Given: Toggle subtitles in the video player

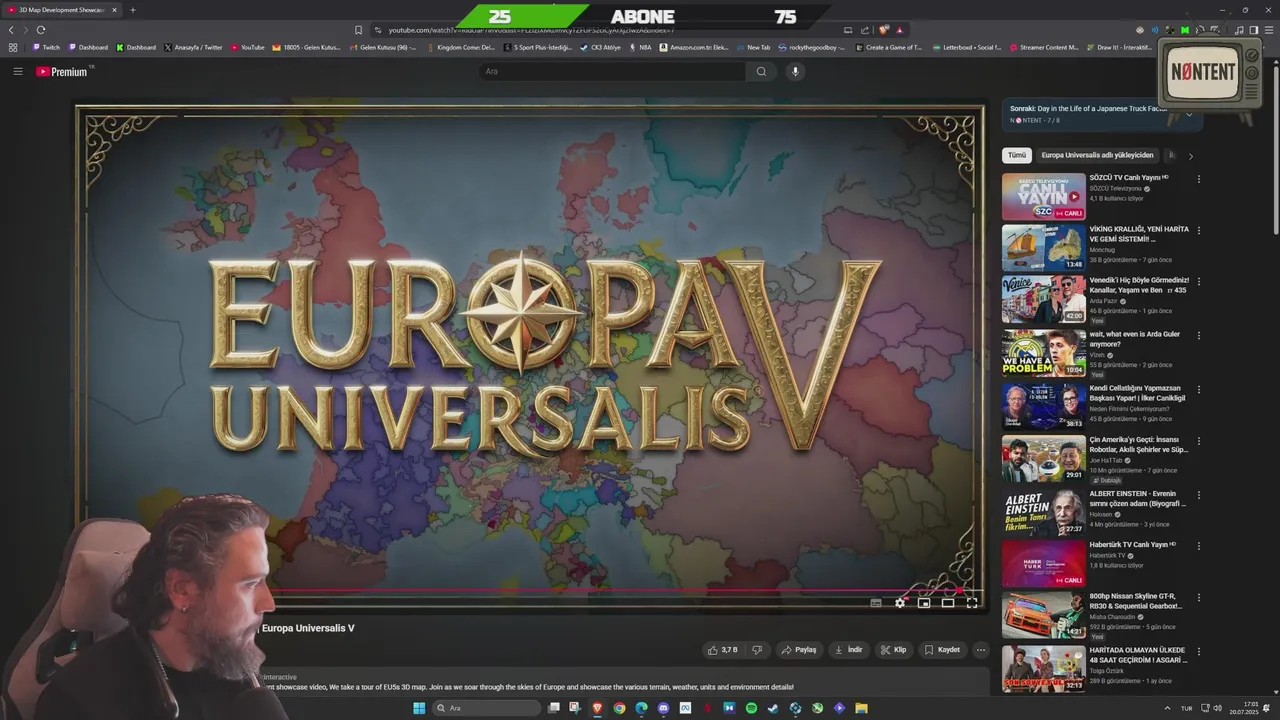Looking at the screenshot, I should point(876,602).
